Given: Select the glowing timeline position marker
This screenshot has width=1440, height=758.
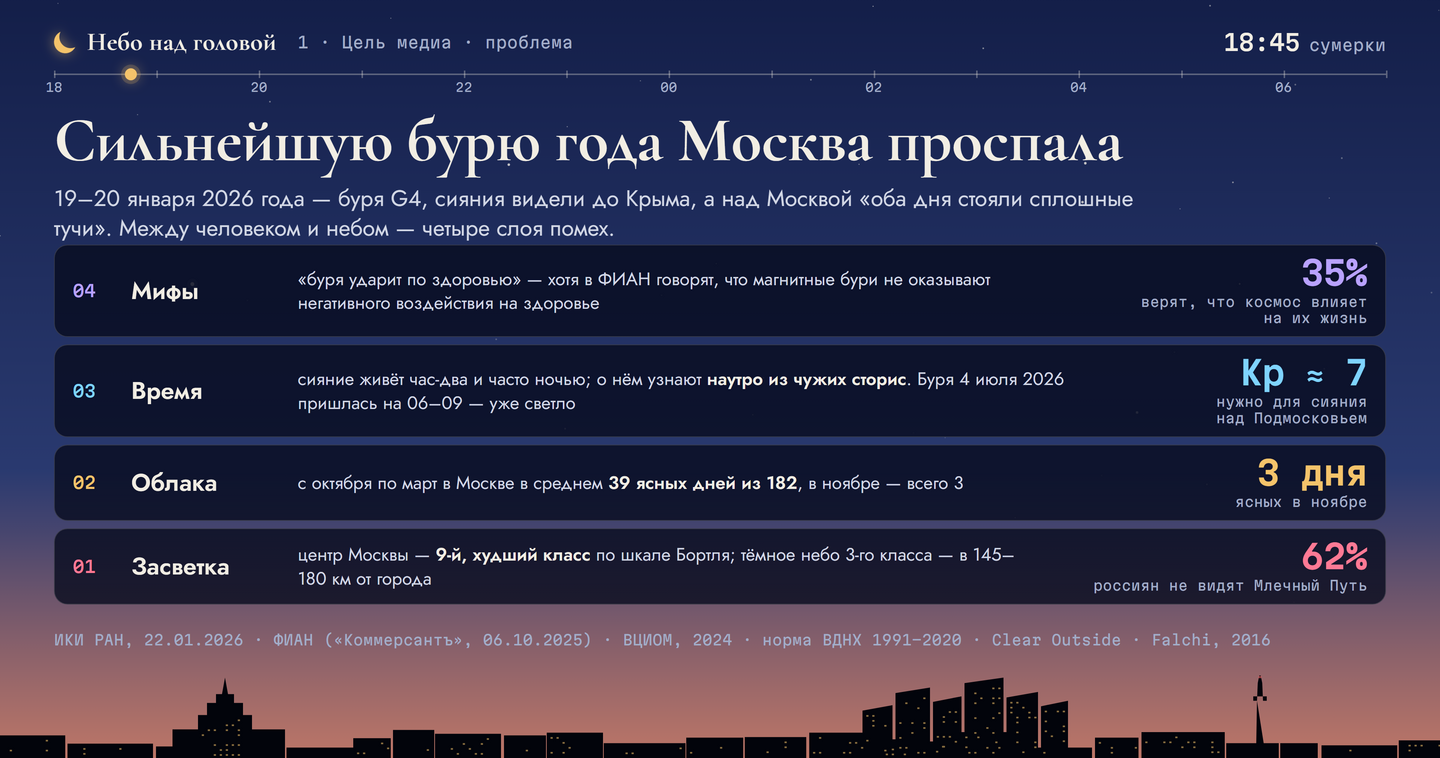Looking at the screenshot, I should [130, 74].
